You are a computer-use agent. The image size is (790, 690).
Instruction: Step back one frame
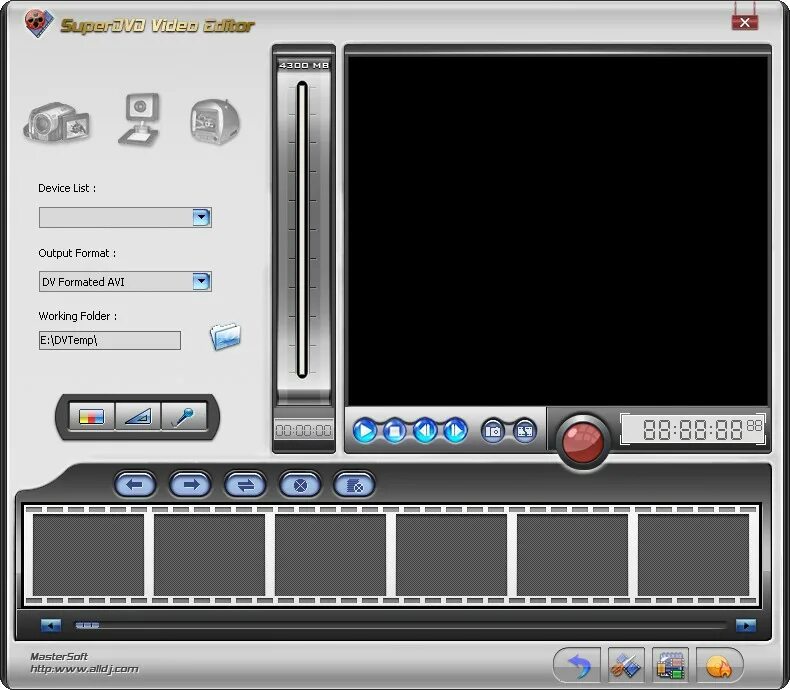tap(425, 431)
